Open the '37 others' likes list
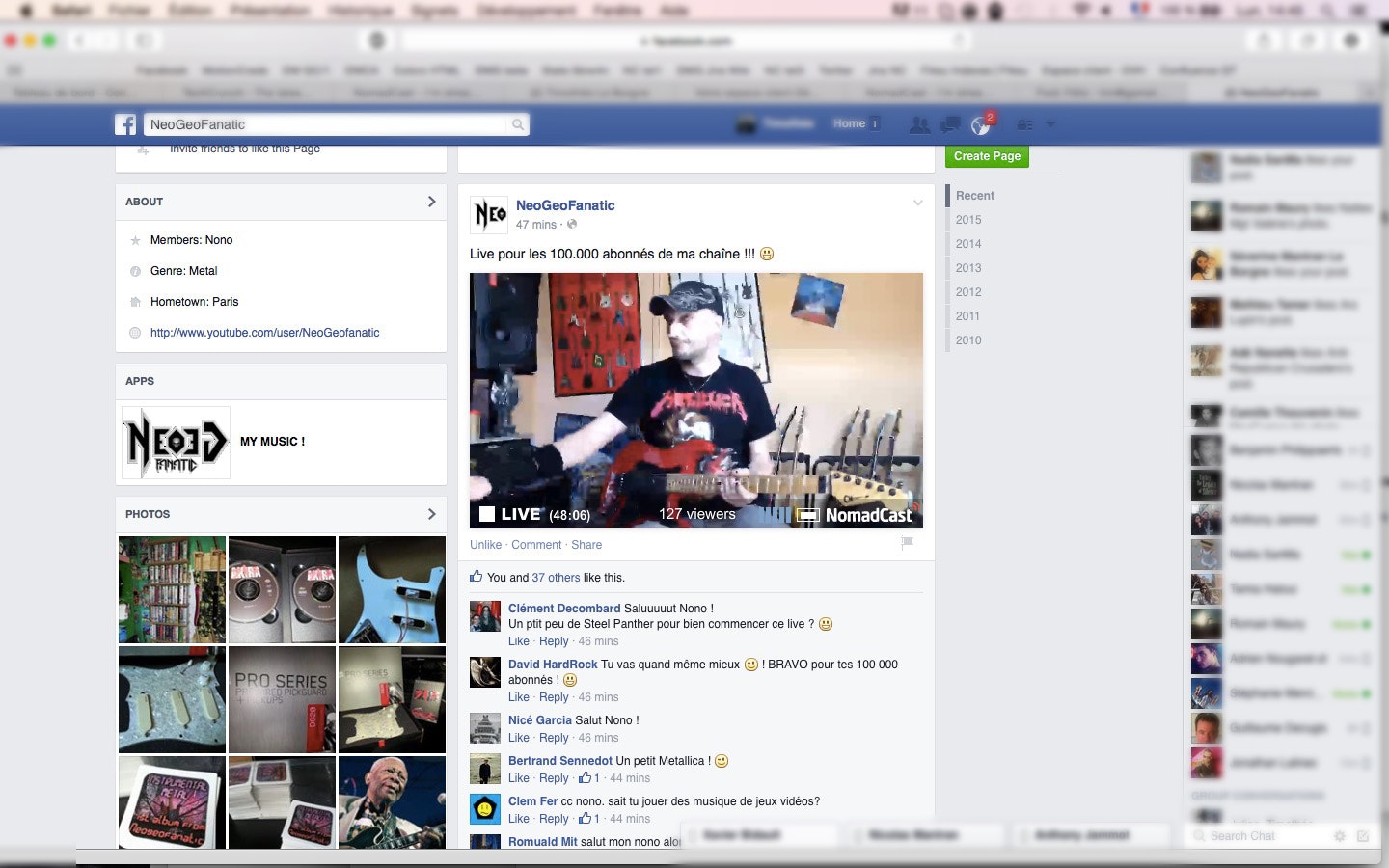The height and width of the screenshot is (868, 1389). (x=556, y=578)
